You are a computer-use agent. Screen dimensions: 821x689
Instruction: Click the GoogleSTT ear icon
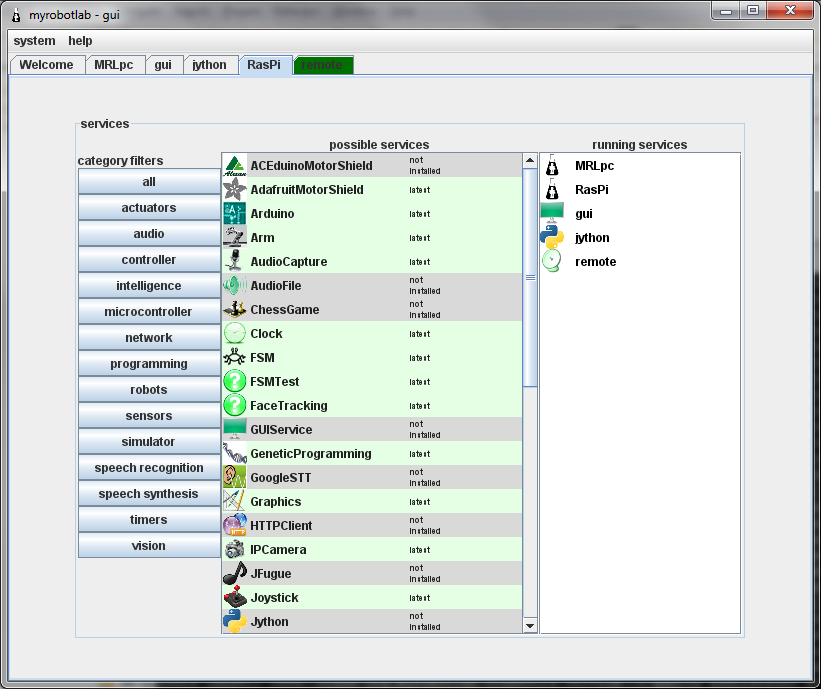[235, 477]
